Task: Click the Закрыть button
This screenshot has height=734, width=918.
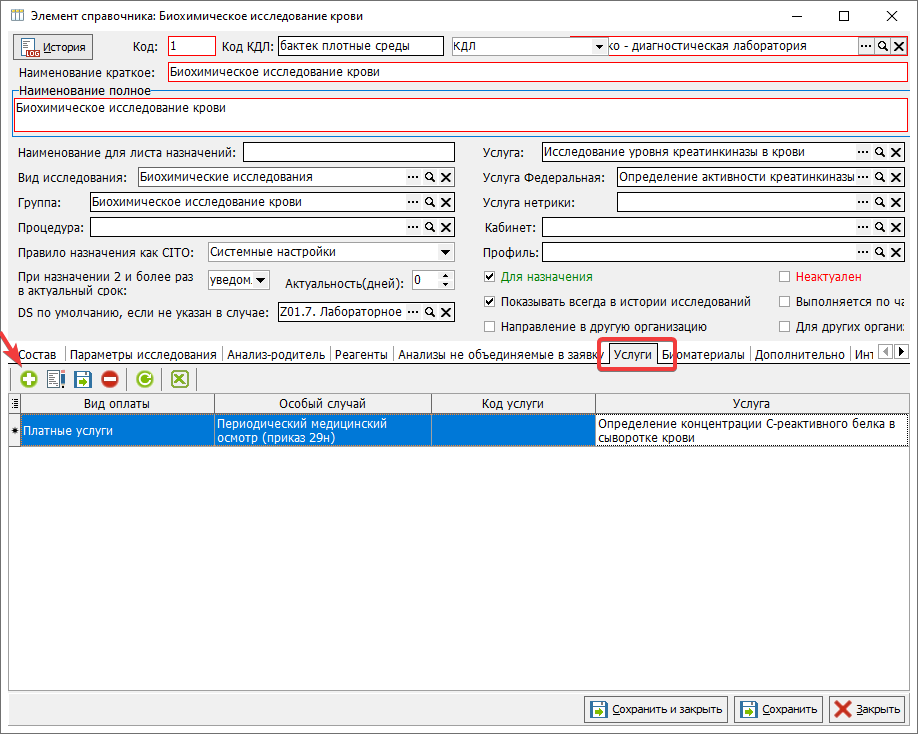Action: [867, 709]
